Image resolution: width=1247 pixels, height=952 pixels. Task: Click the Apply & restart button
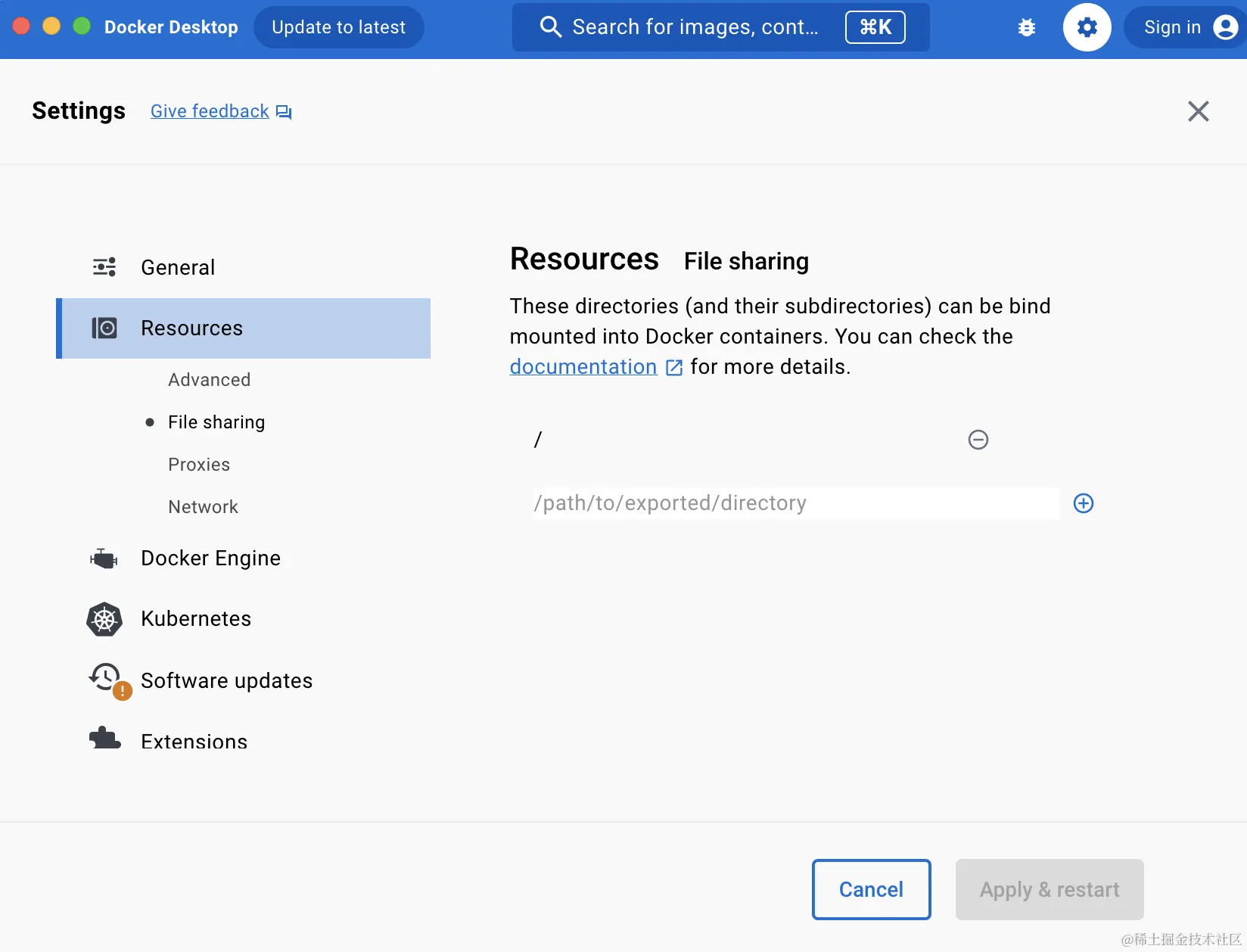pos(1050,889)
